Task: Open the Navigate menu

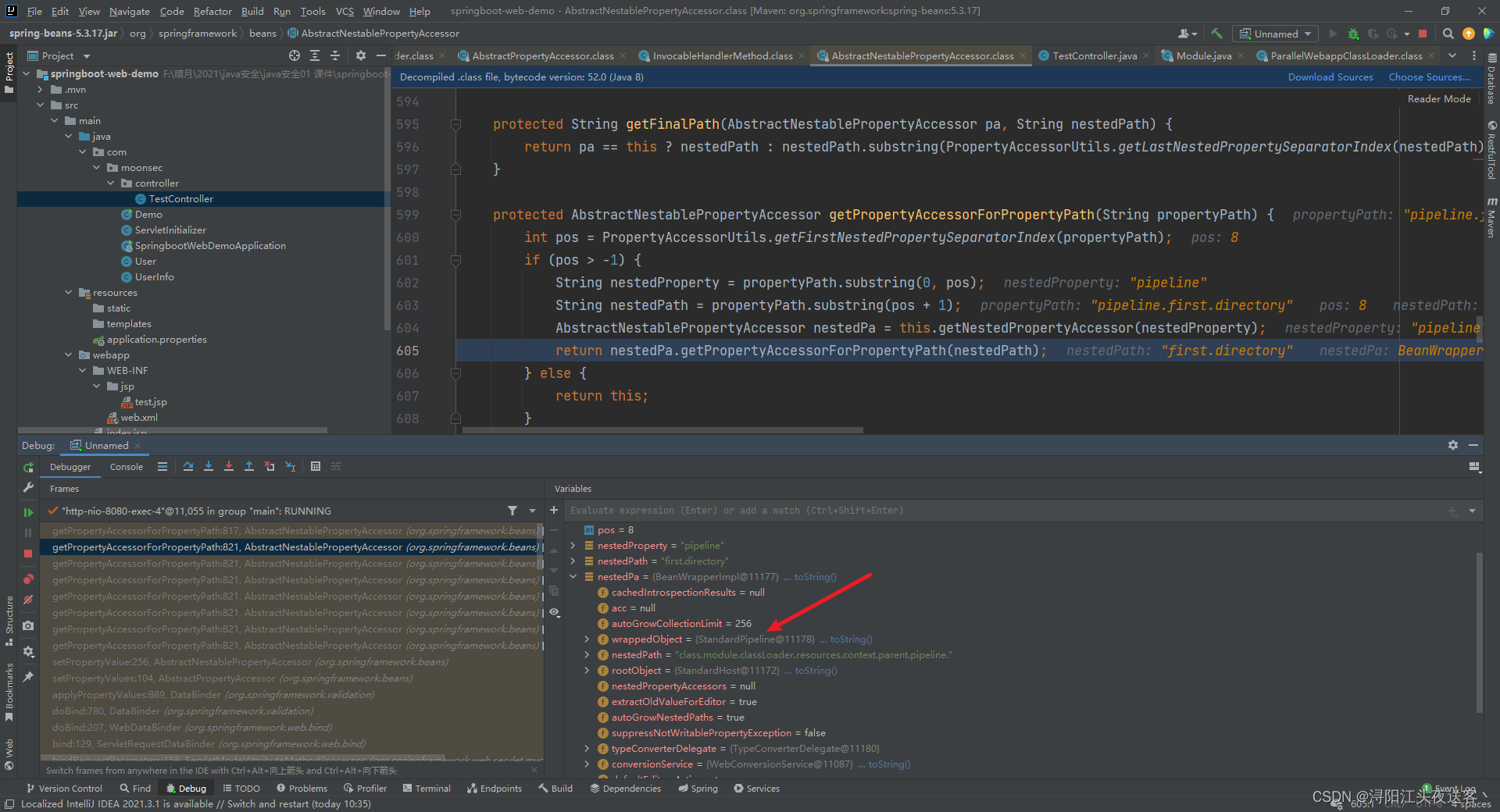Action: pos(129,11)
